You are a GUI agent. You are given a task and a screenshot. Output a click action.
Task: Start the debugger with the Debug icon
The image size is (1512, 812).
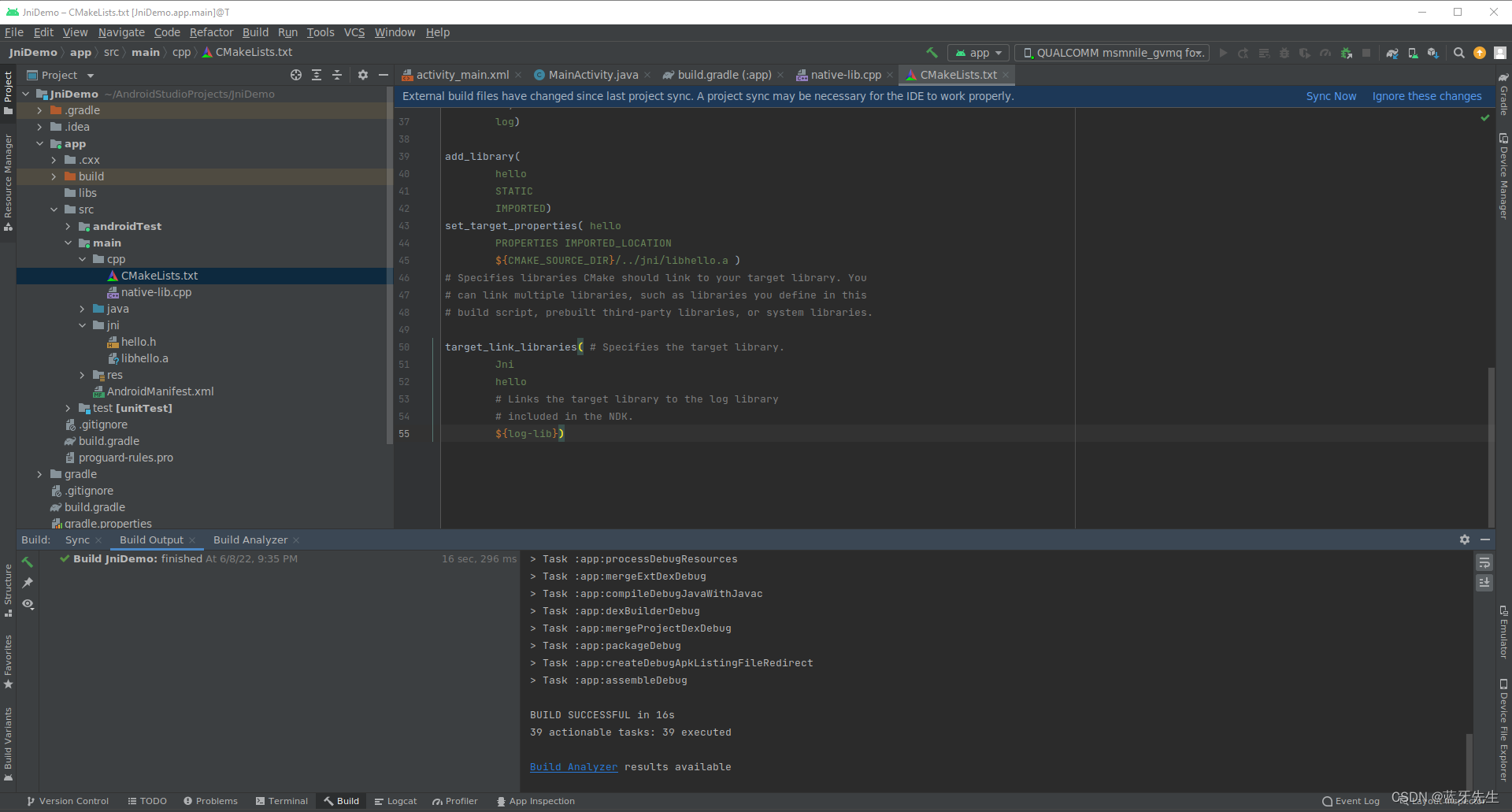click(1284, 53)
